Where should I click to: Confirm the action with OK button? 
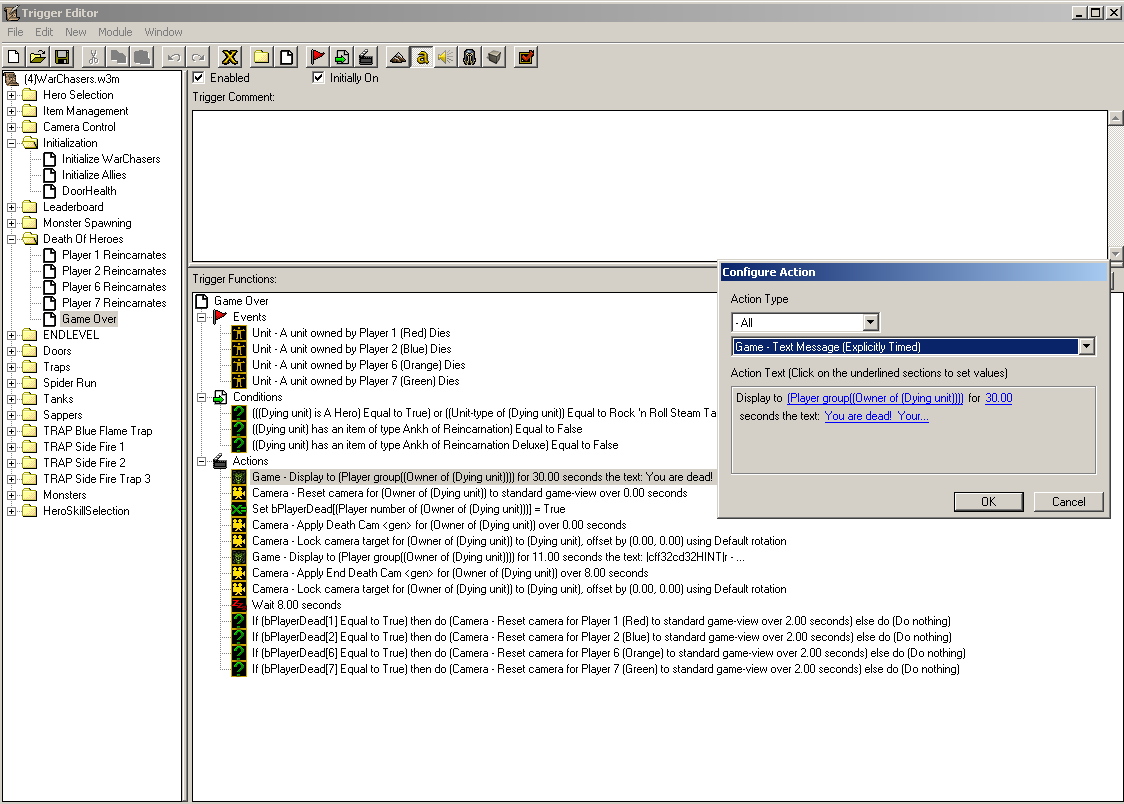tap(989, 502)
